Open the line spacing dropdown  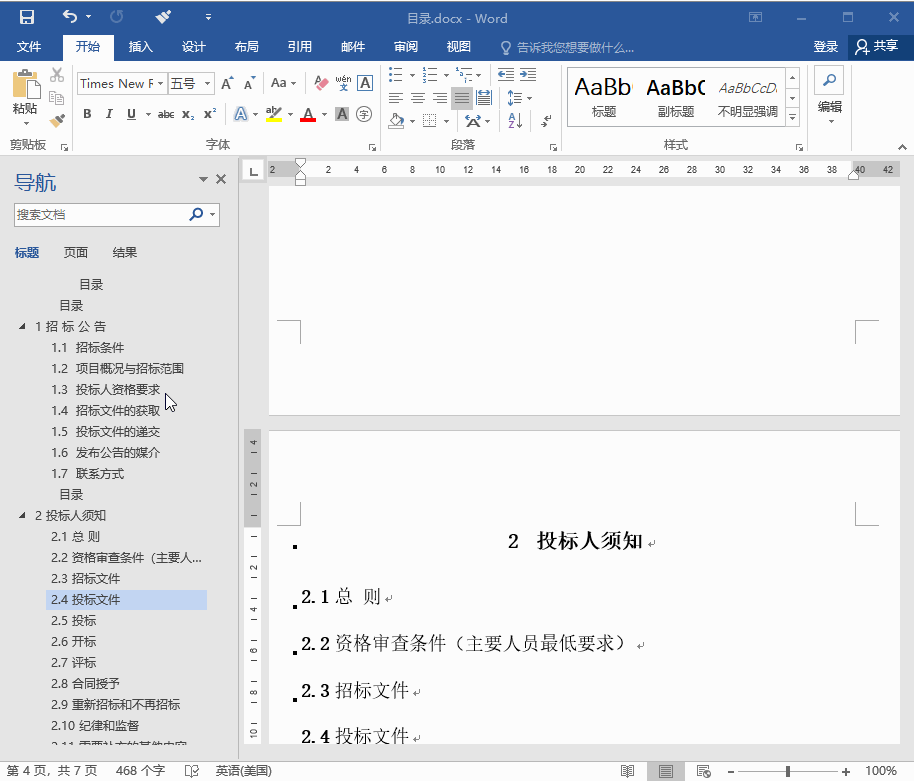(x=528, y=97)
